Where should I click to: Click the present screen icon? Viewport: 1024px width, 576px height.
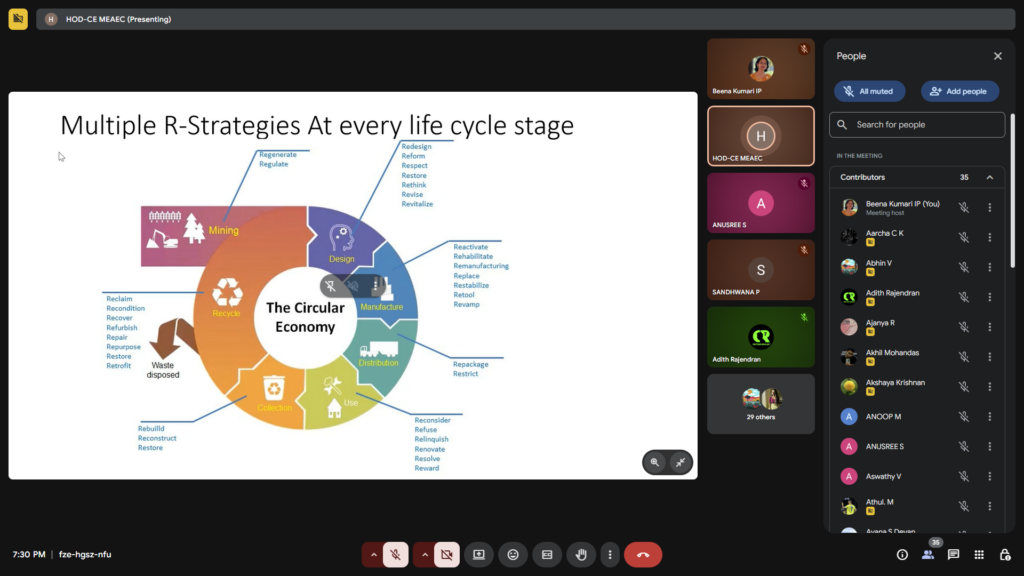pos(479,554)
